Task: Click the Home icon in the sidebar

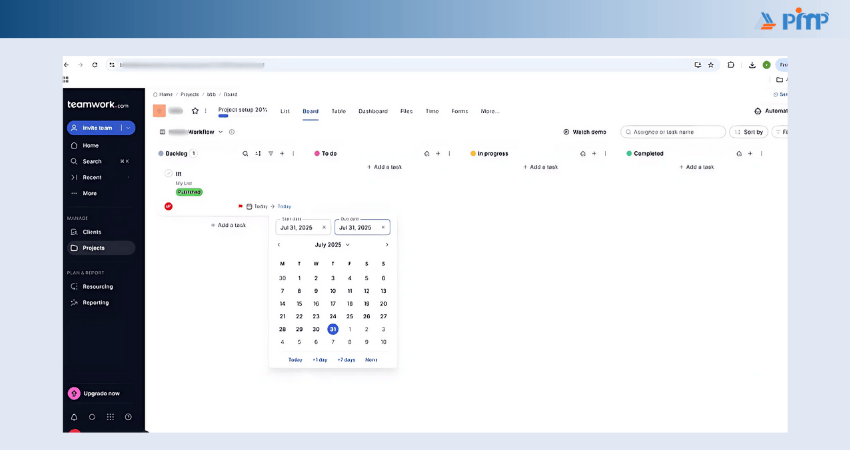Action: (74, 145)
